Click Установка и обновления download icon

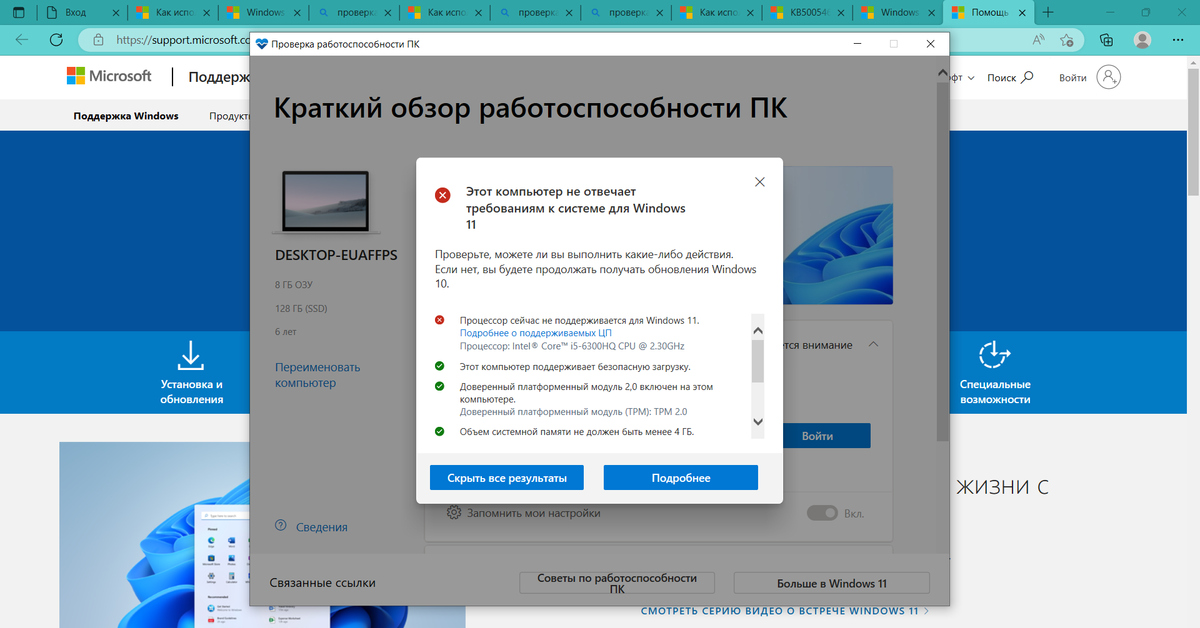click(x=191, y=355)
